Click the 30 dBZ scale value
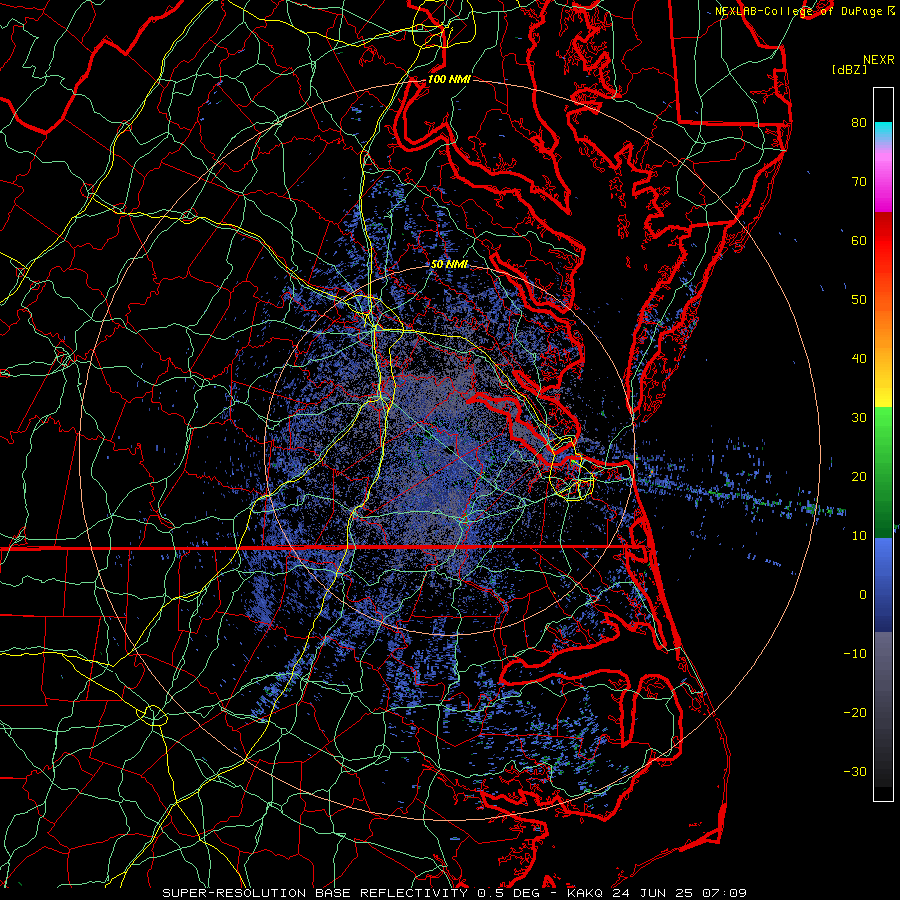The width and height of the screenshot is (900, 900). (859, 418)
